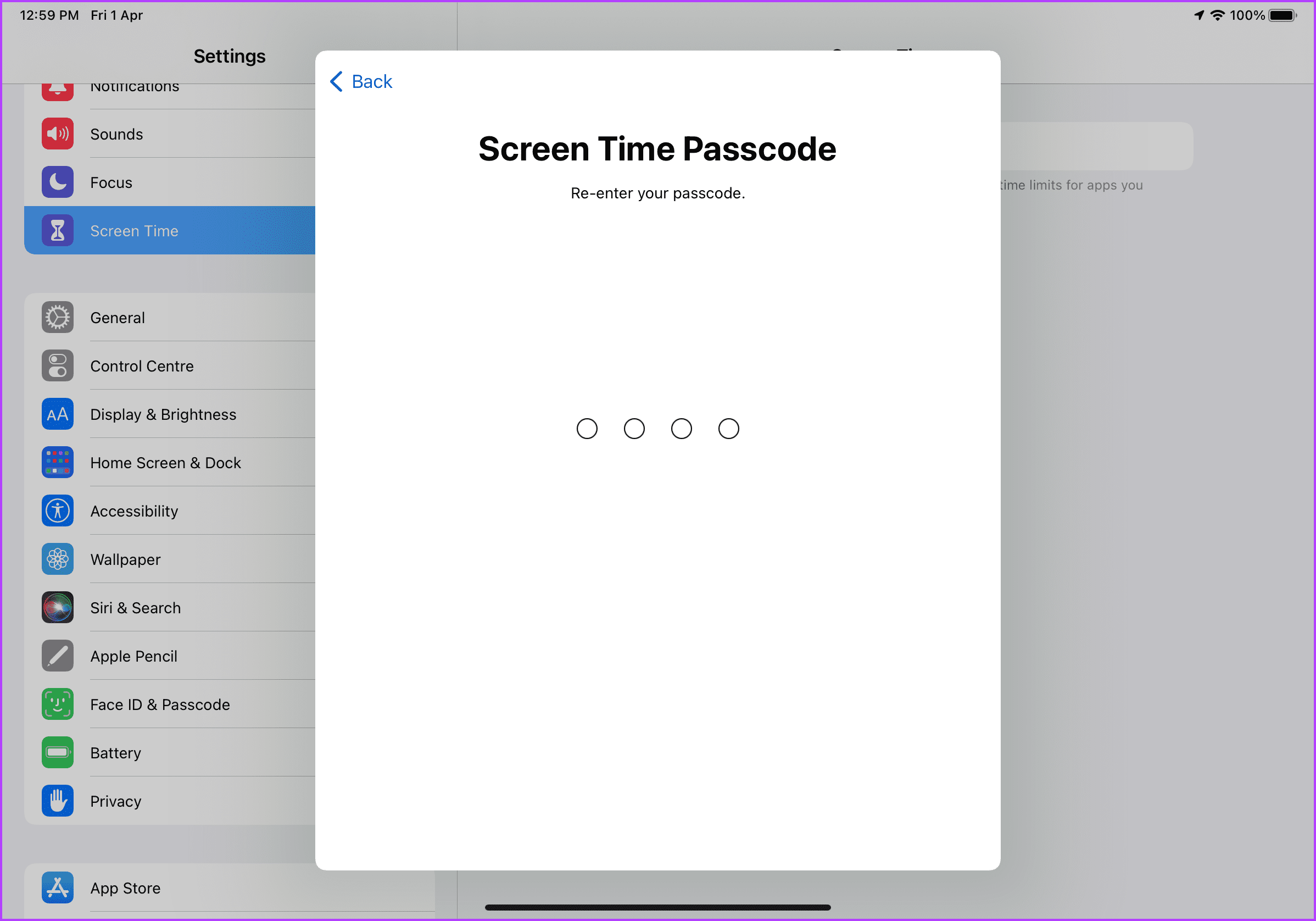Click the Focus icon in sidebar

pyautogui.click(x=57, y=182)
